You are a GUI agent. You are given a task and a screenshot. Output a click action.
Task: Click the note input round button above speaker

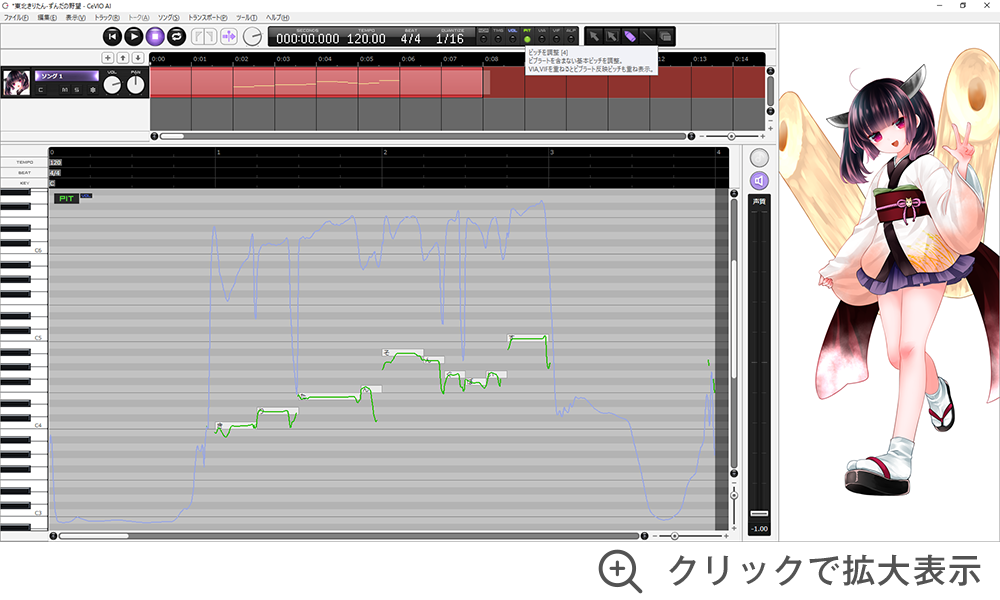point(759,157)
